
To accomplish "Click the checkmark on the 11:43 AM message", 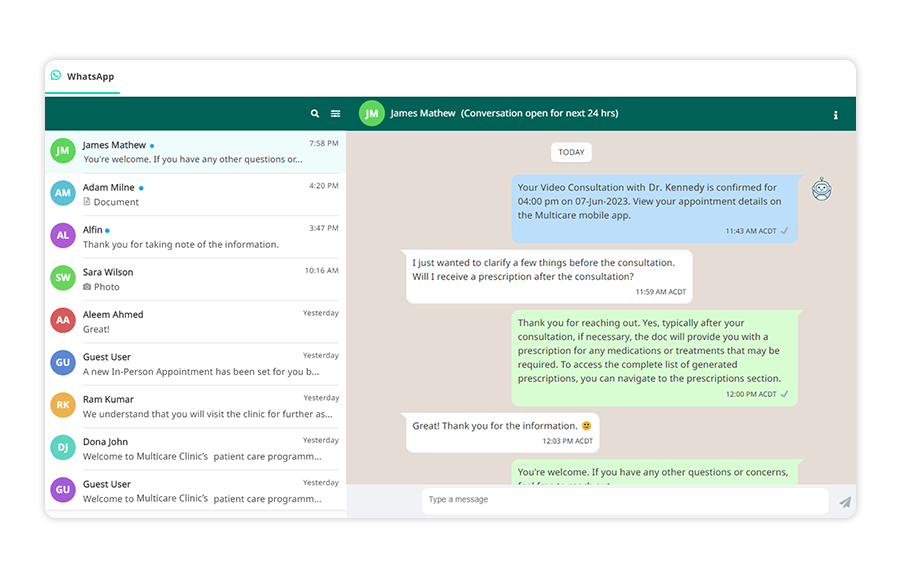I will tap(784, 231).
